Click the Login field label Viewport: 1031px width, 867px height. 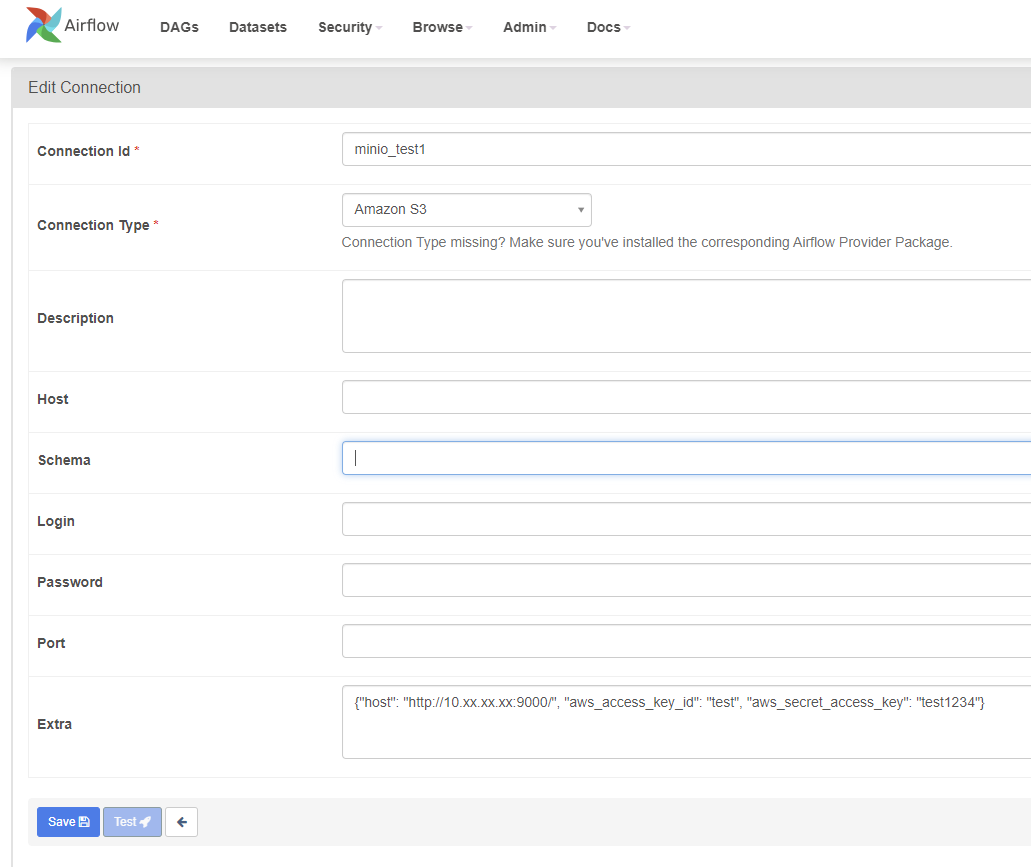tap(56, 521)
